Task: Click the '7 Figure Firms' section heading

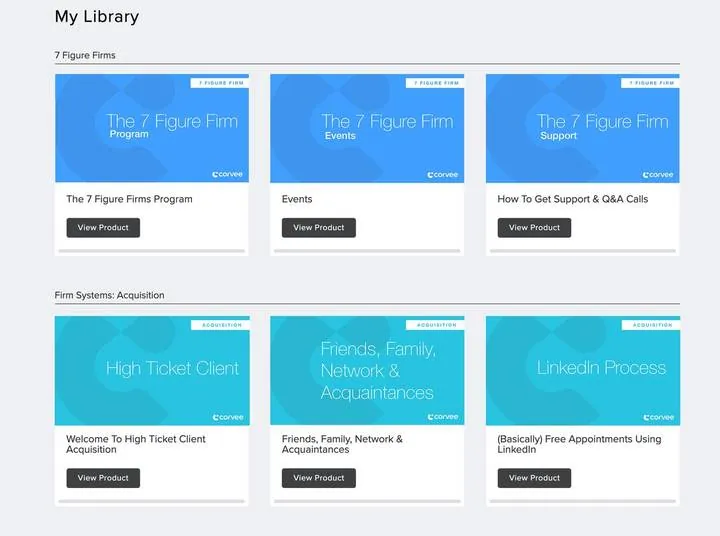Action: [85, 55]
